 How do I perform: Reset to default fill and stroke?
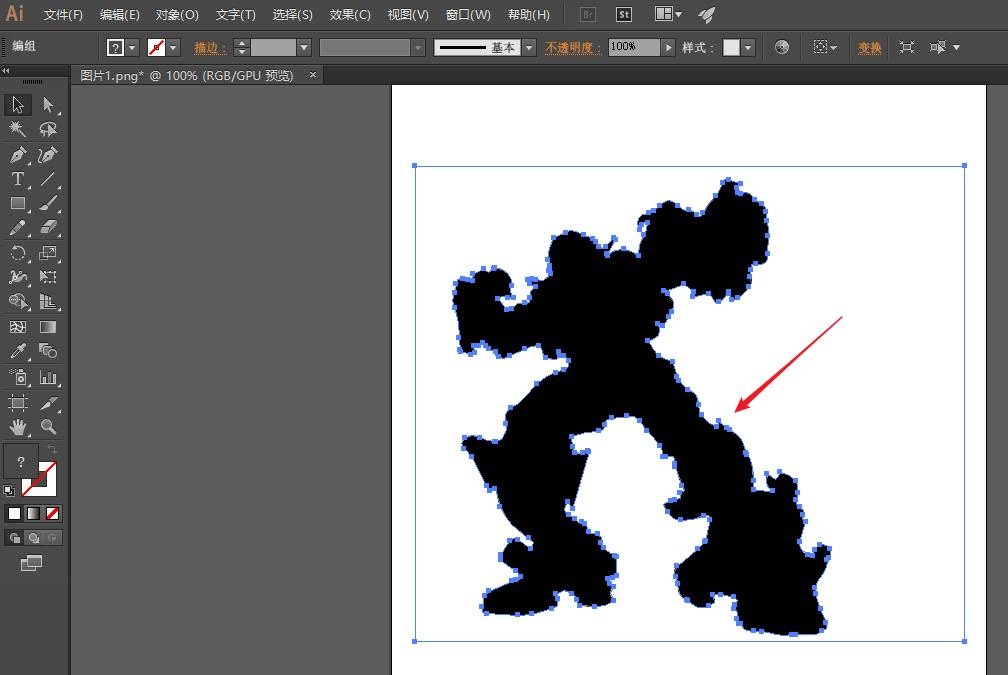click(9, 491)
